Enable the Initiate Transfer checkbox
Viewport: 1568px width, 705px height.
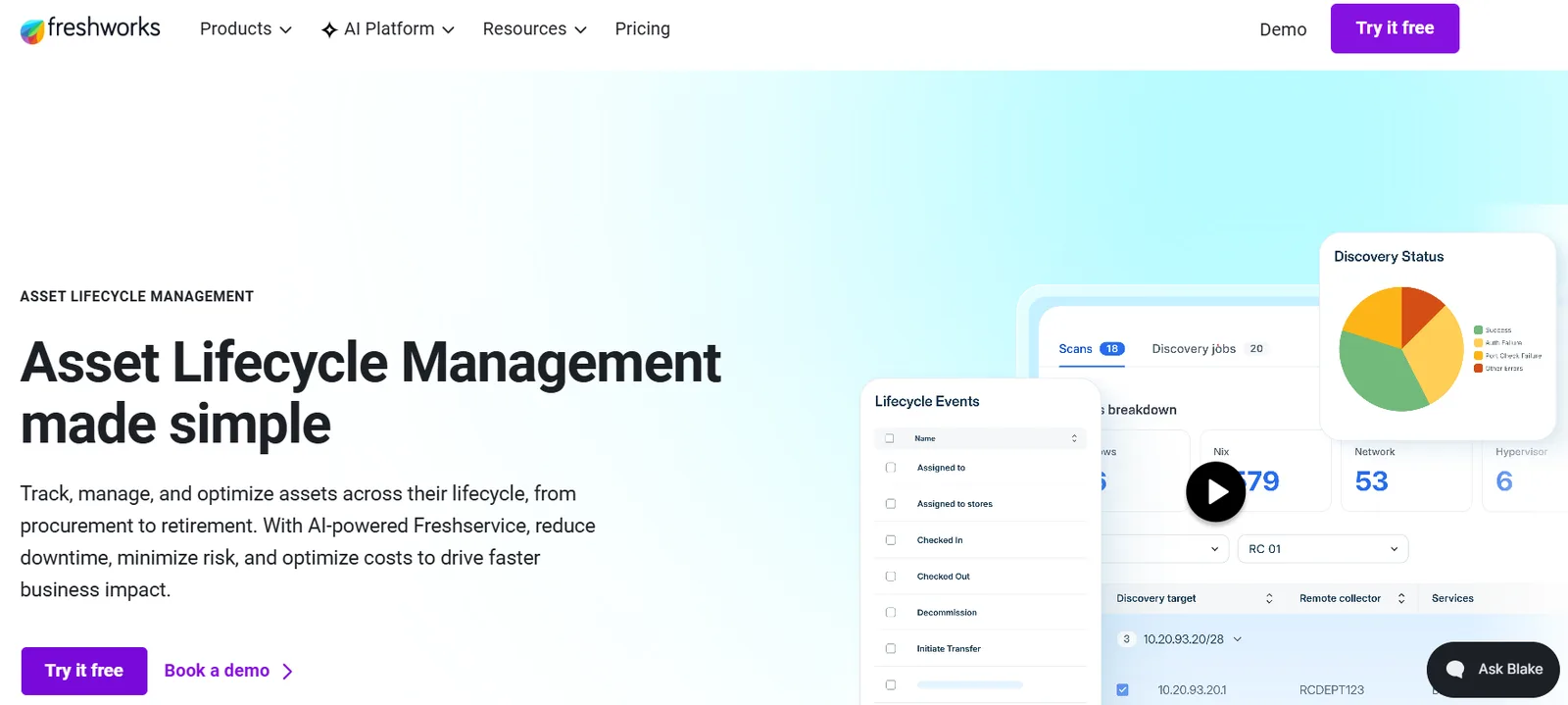click(891, 649)
